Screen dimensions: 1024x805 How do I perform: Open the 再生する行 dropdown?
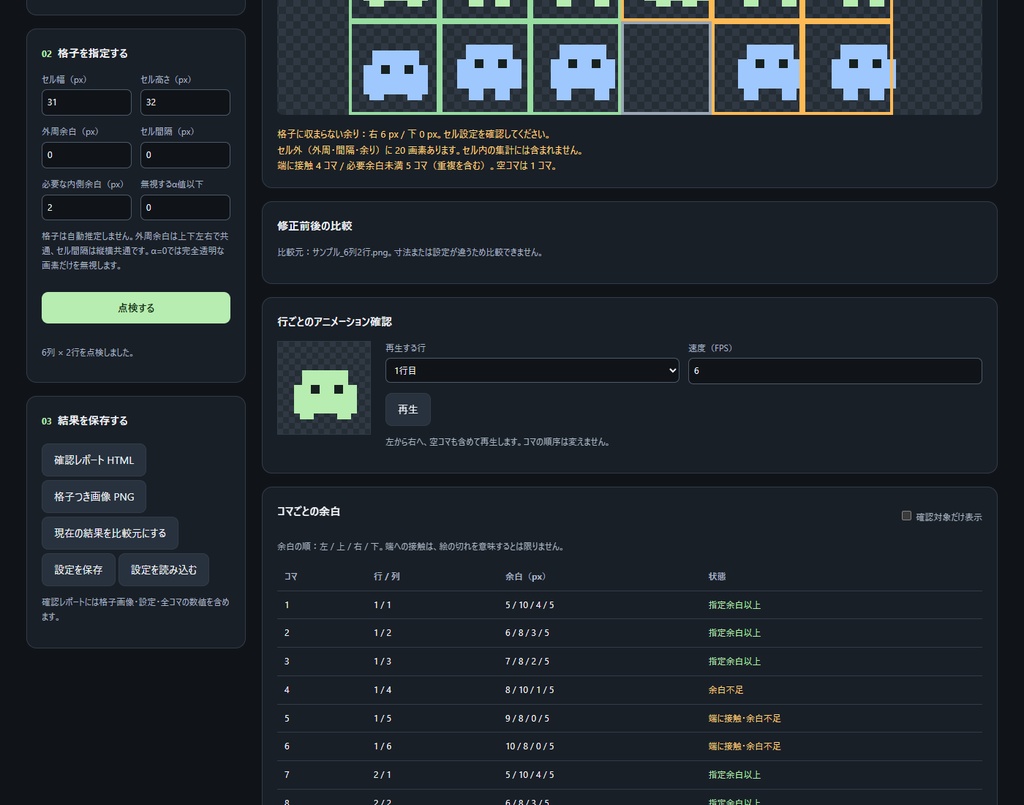pyautogui.click(x=532, y=371)
